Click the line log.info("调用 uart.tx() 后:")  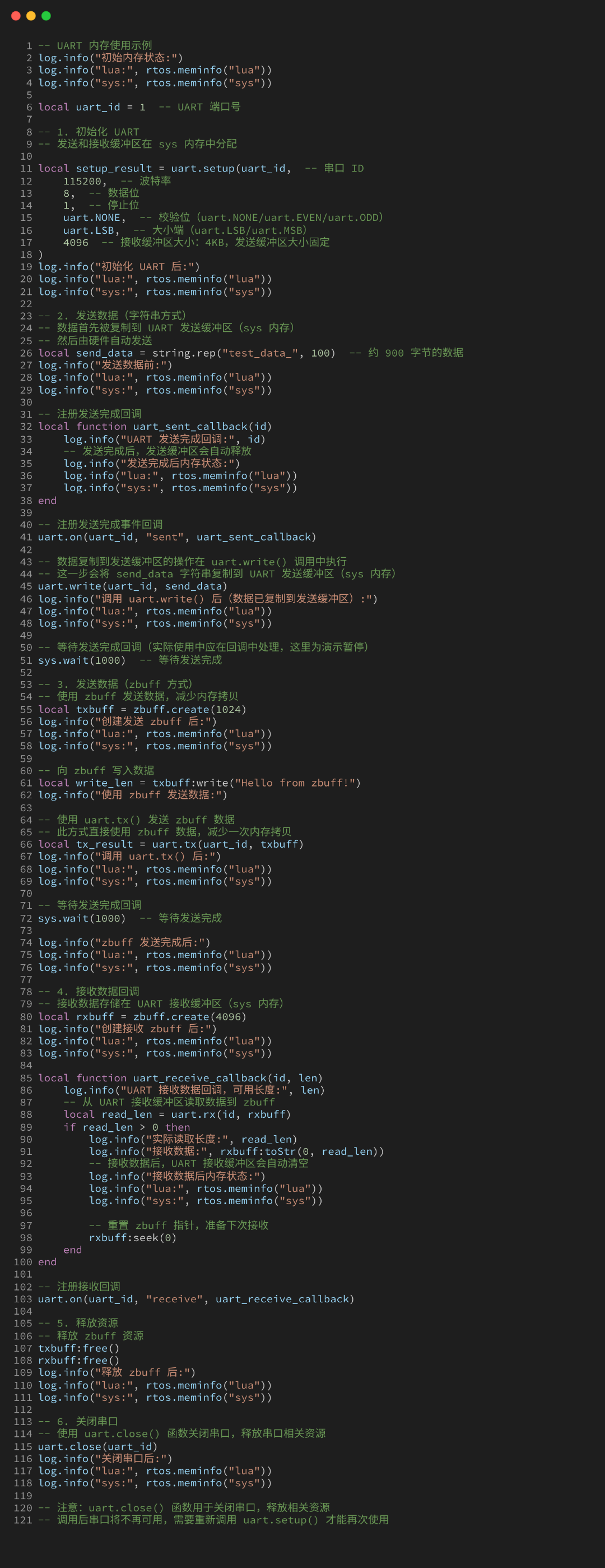(x=129, y=857)
